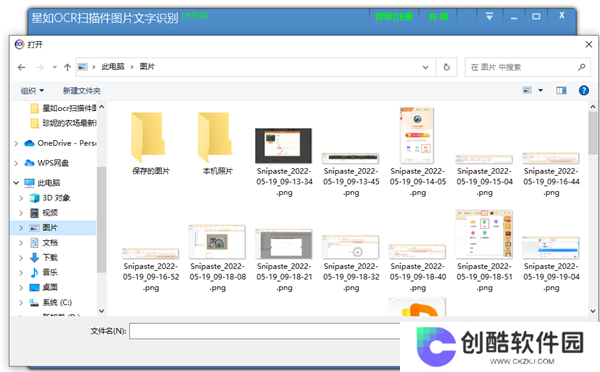This screenshot has height=372, width=600.
Task: Select Snipaste_2022-05-19_09-16-52.png thumbnail
Action: [150, 253]
